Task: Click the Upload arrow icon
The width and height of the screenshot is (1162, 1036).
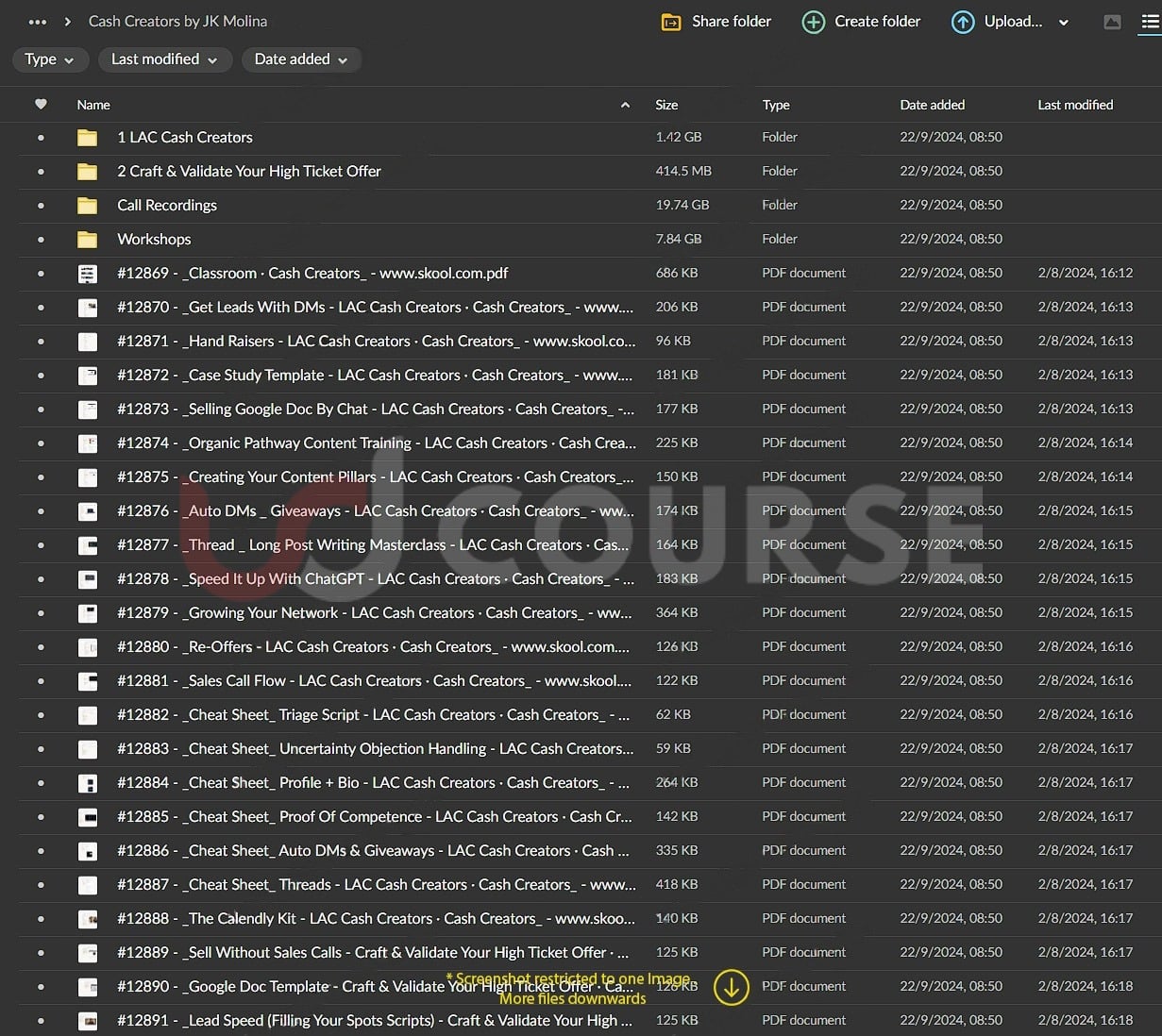Action: [x=962, y=22]
